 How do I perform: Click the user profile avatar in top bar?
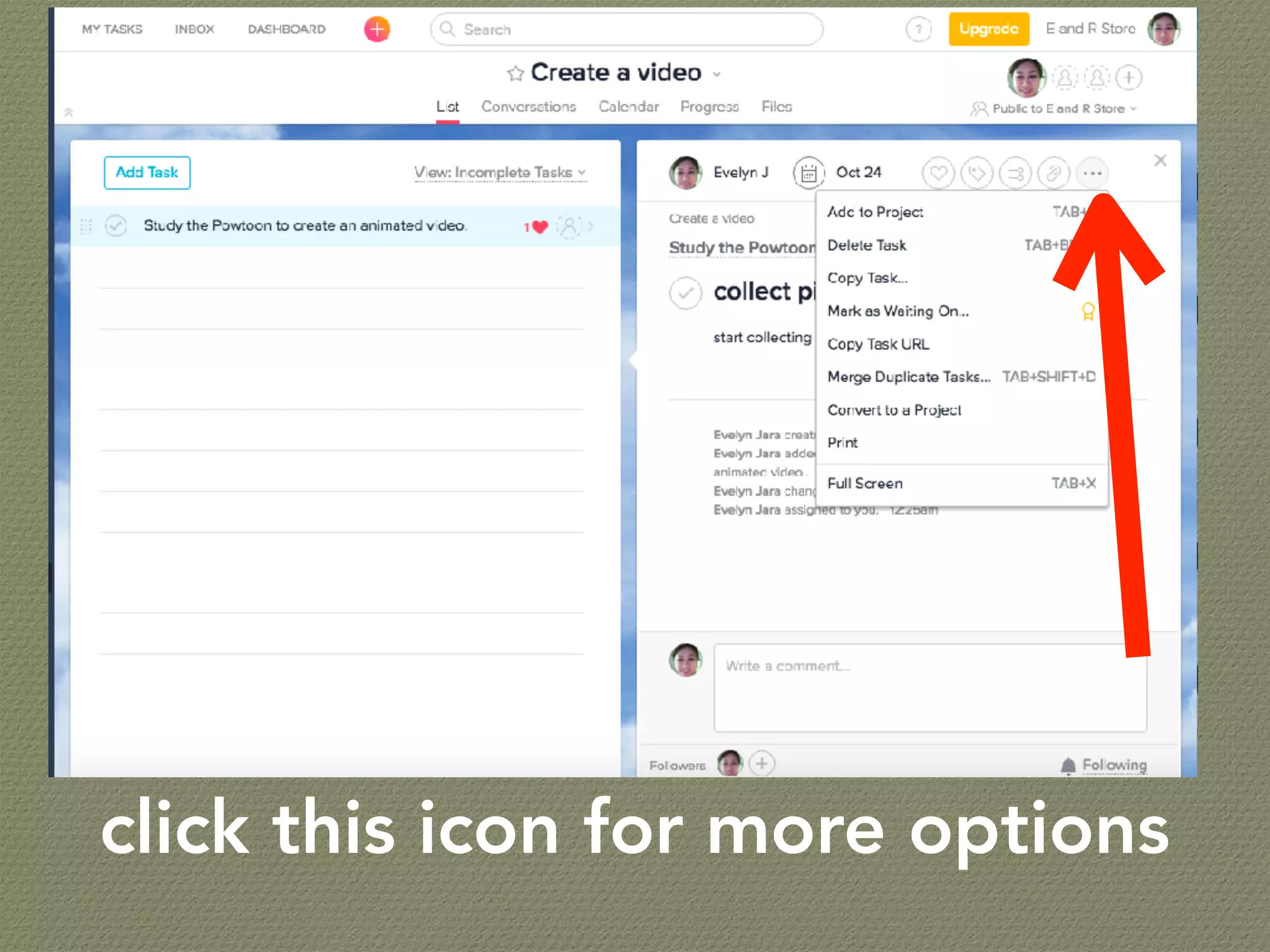[x=1163, y=29]
